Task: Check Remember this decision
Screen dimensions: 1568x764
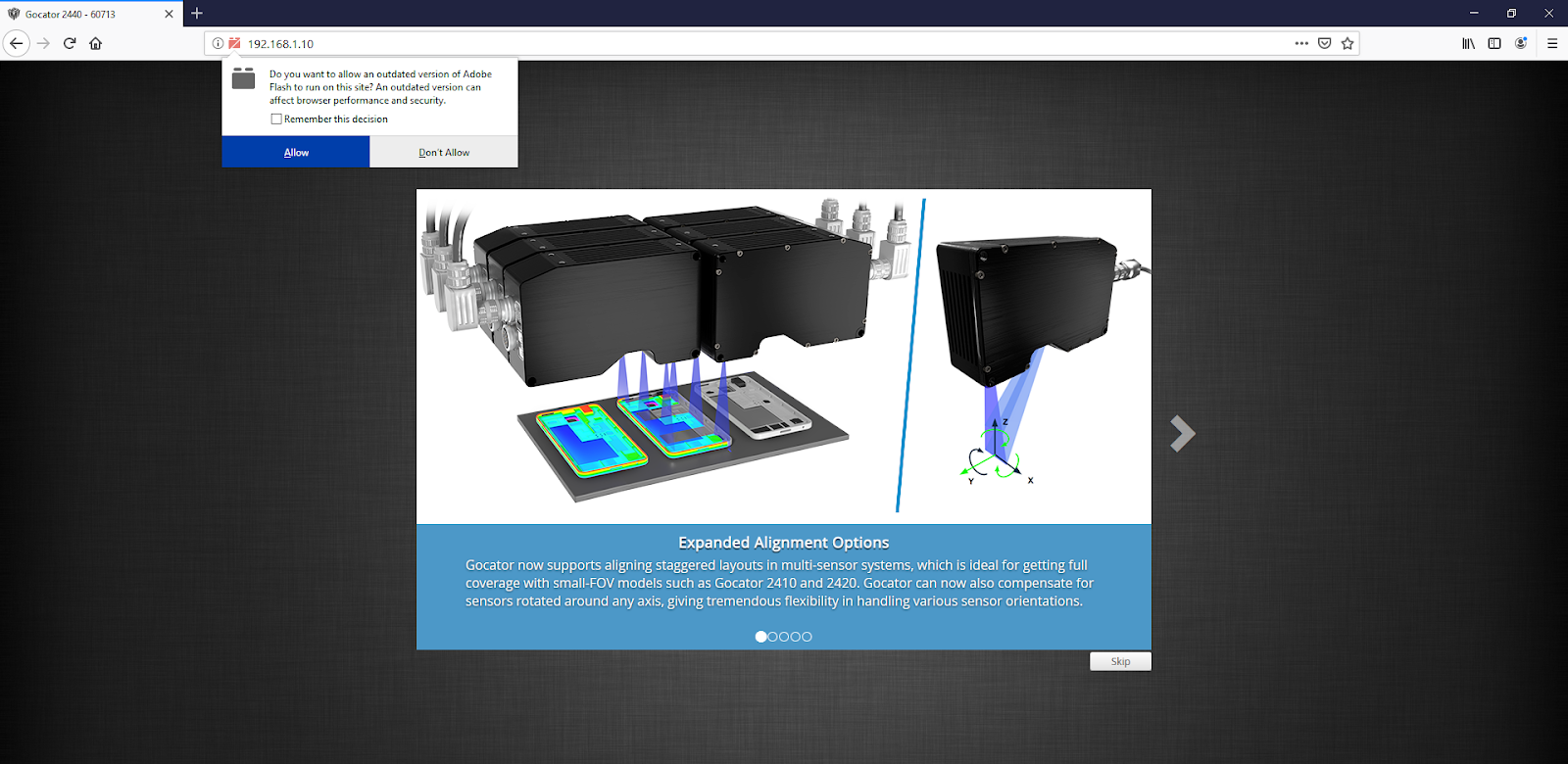Action: [x=276, y=119]
